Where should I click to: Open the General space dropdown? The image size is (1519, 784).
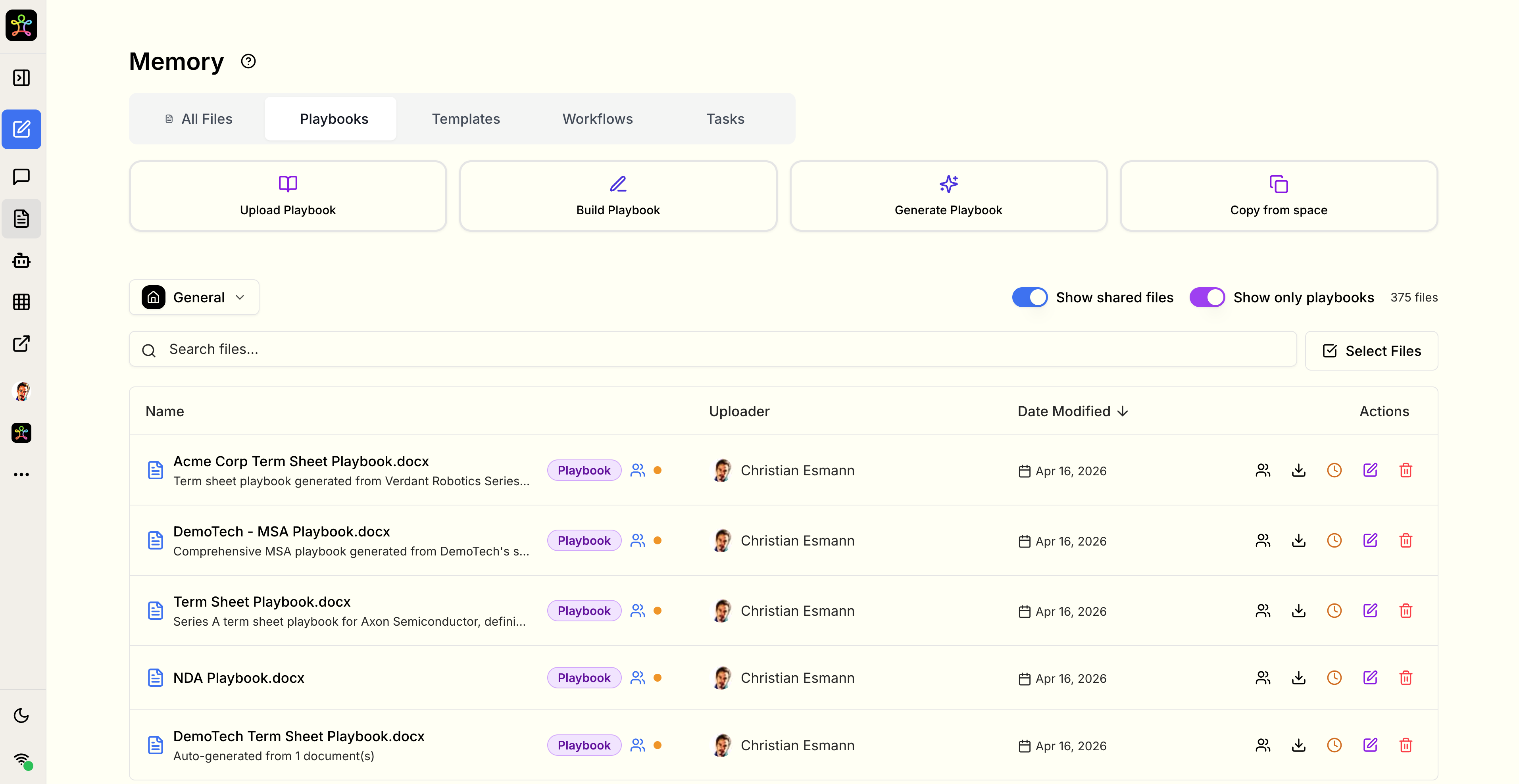pyautogui.click(x=194, y=297)
